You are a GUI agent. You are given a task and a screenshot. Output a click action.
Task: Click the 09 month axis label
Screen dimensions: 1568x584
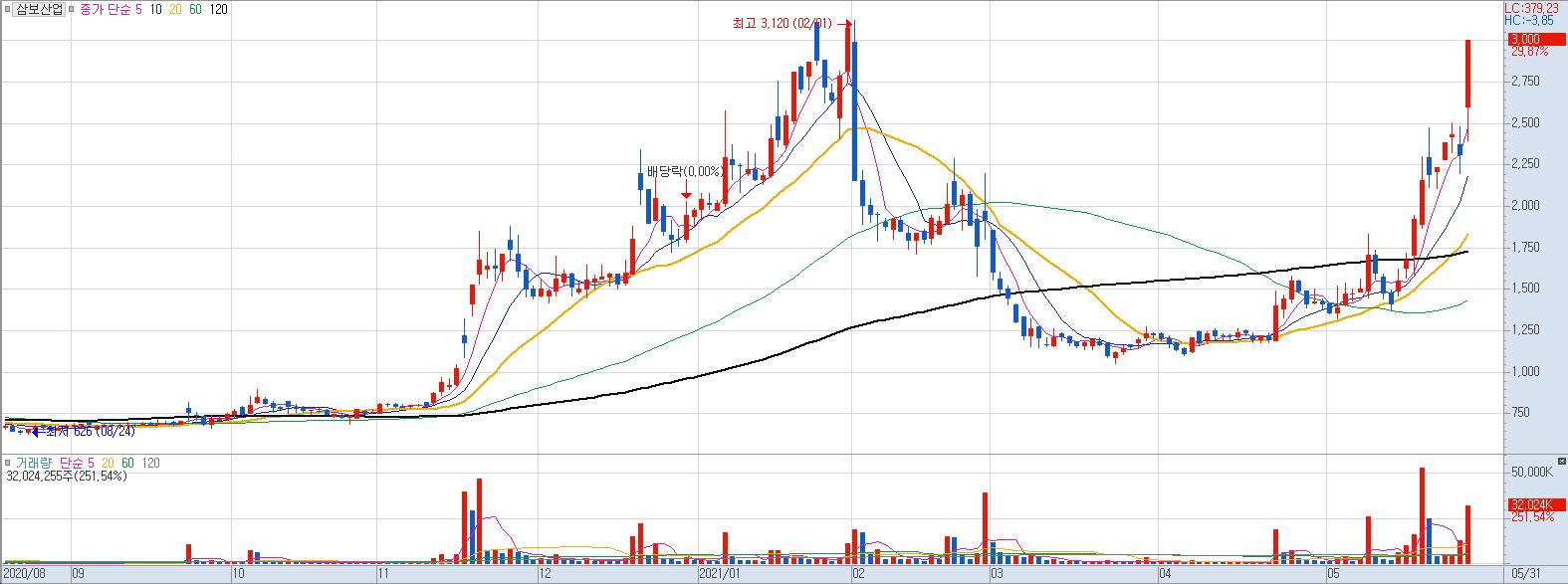pyautogui.click(x=79, y=574)
